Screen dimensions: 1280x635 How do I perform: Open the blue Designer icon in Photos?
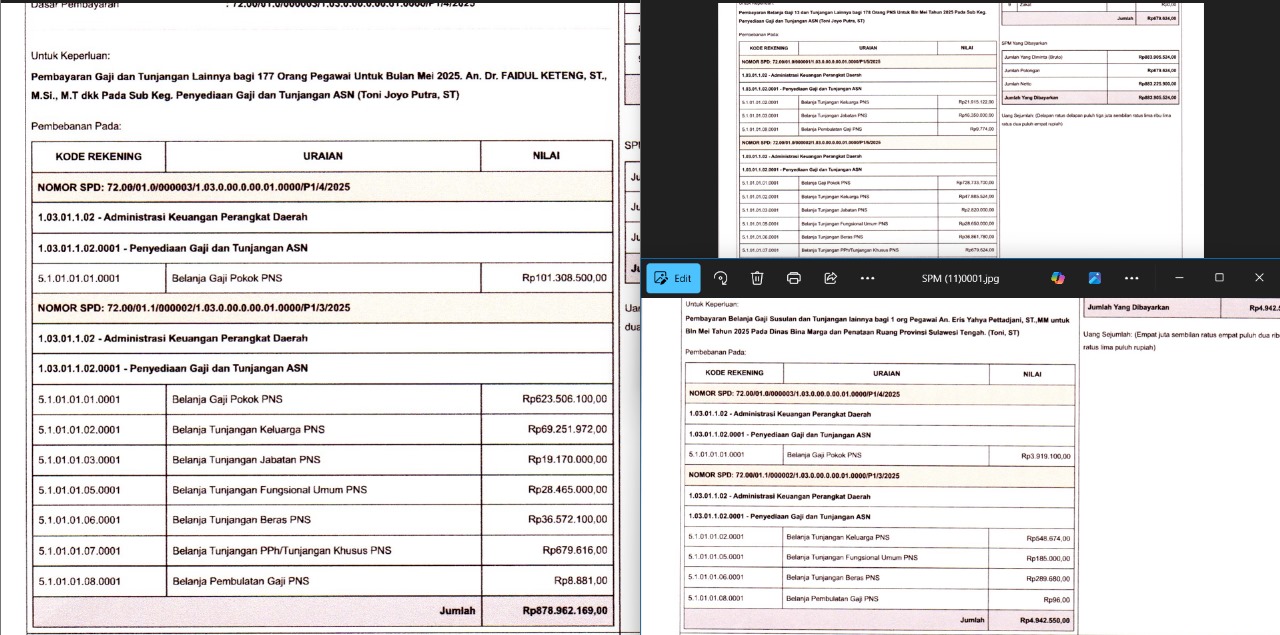click(x=1095, y=278)
